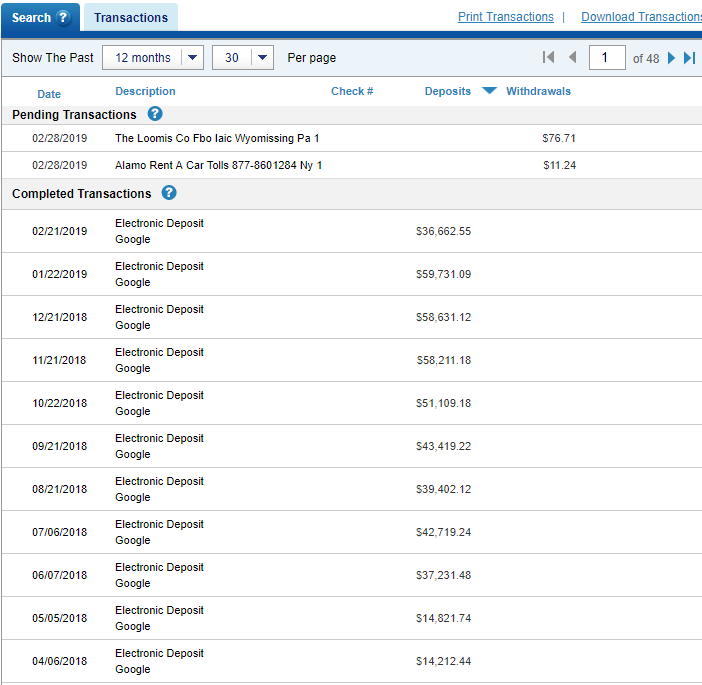
Task: Jump to the last page arrow
Action: 689,58
